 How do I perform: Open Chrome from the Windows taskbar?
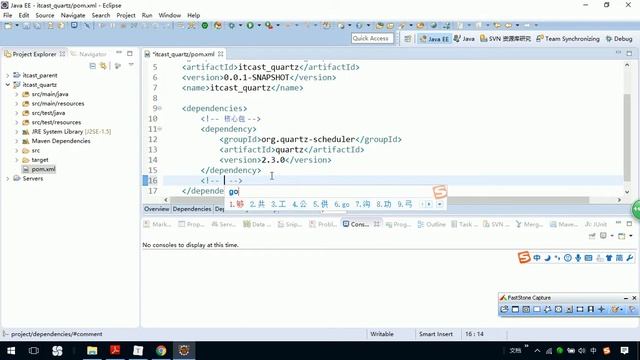pyautogui.click(x=161, y=351)
